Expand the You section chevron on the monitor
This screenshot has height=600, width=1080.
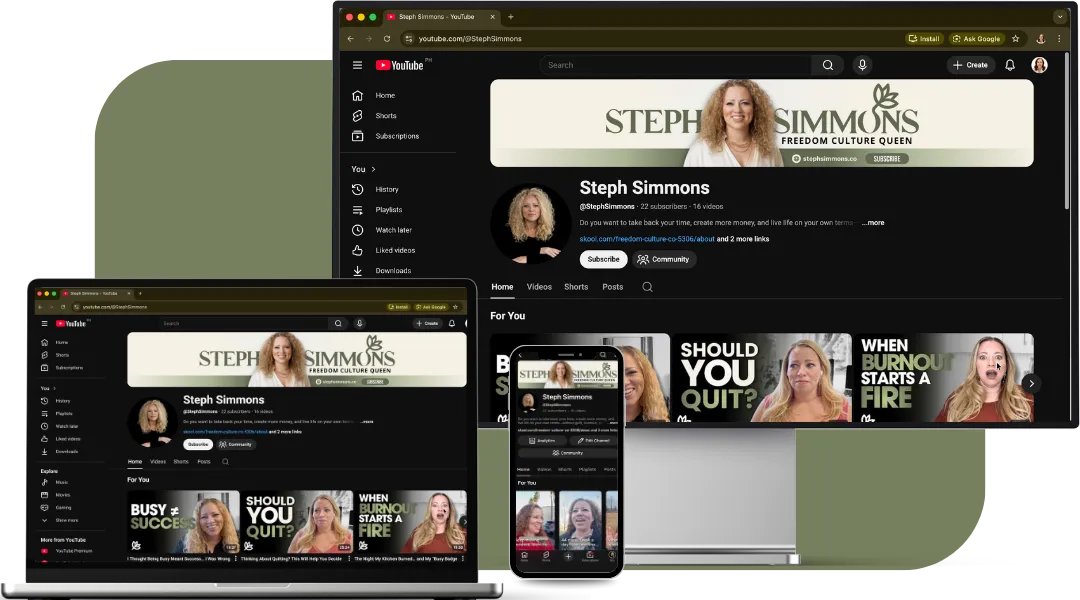click(374, 169)
